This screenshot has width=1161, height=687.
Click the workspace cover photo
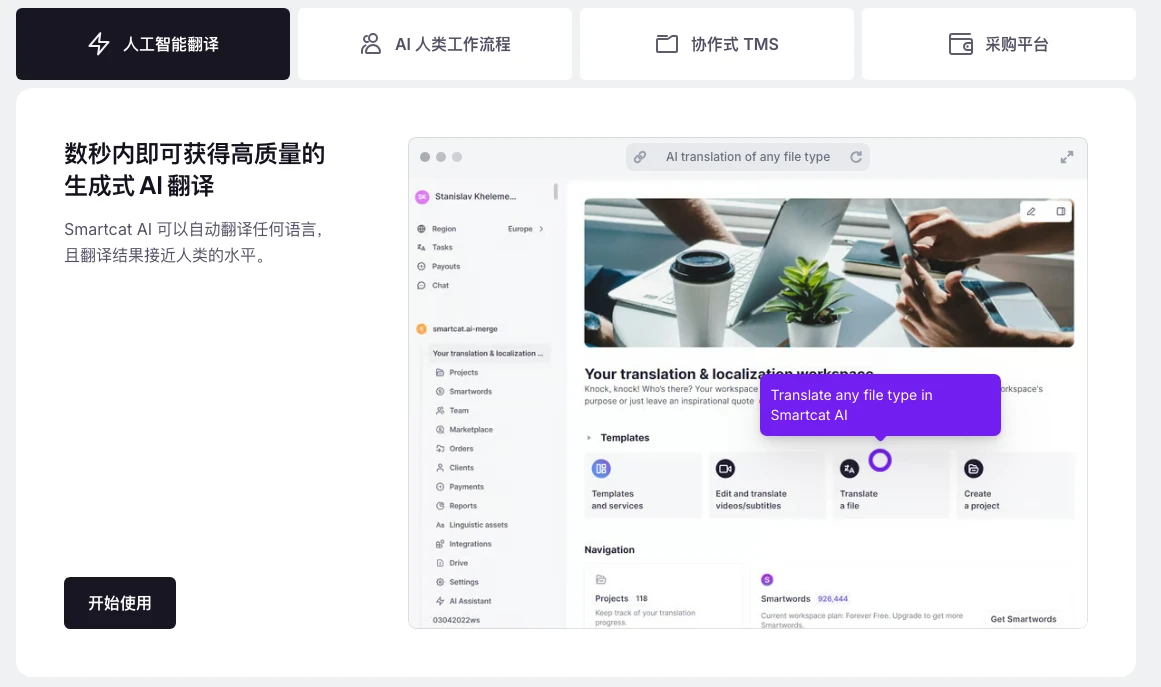(x=829, y=272)
